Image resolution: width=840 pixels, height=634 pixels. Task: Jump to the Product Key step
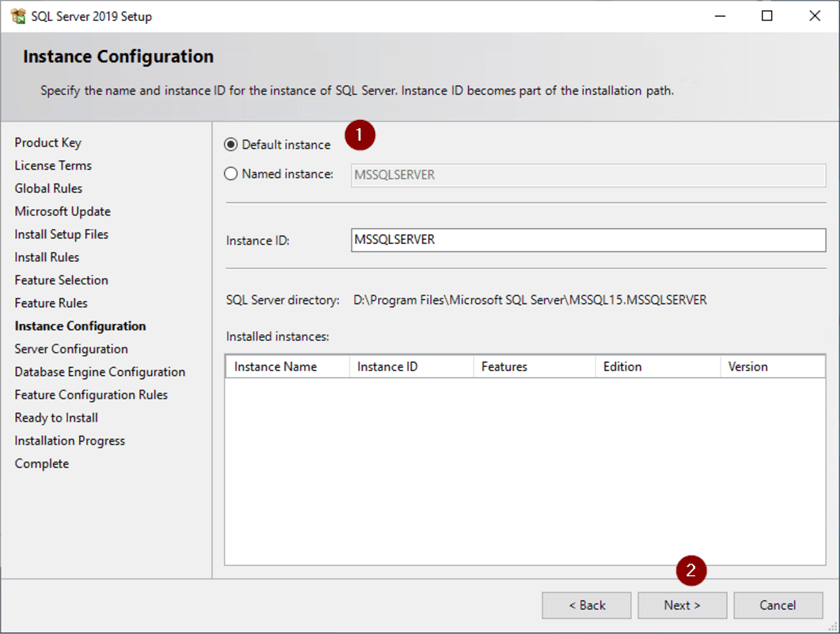tap(48, 143)
